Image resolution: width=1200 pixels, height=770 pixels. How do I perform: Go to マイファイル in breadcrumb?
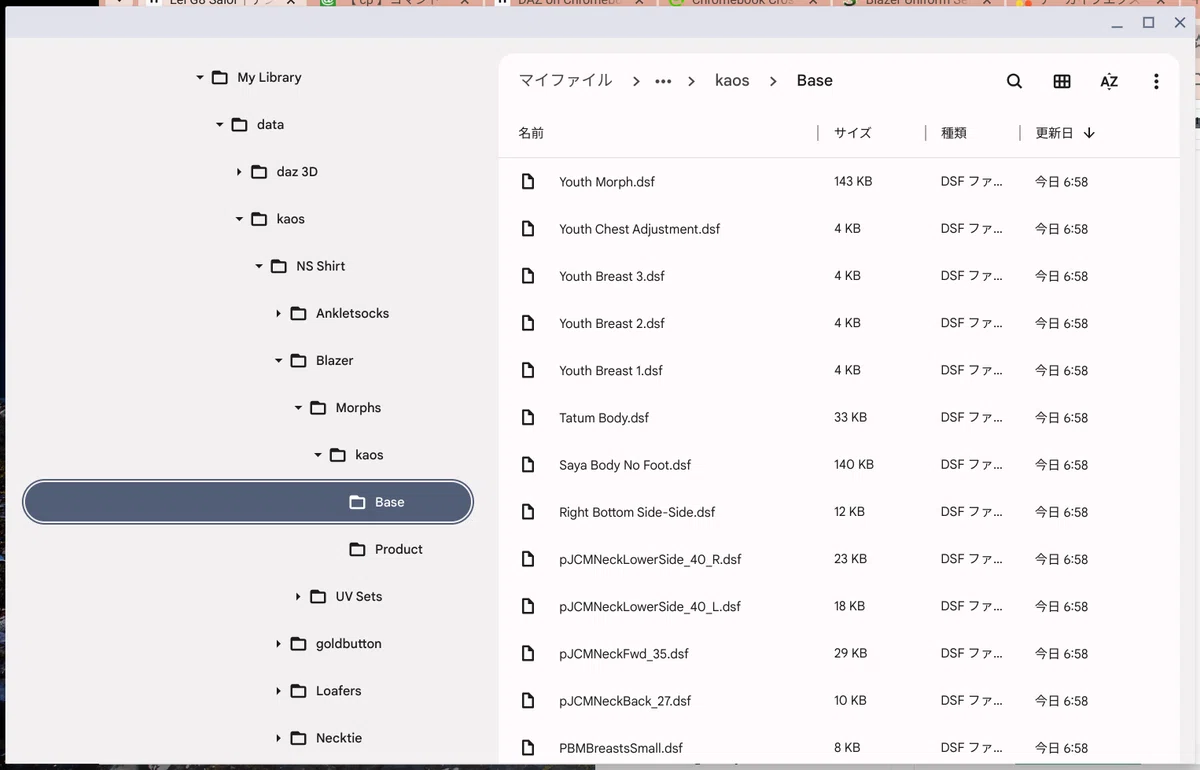pos(565,81)
